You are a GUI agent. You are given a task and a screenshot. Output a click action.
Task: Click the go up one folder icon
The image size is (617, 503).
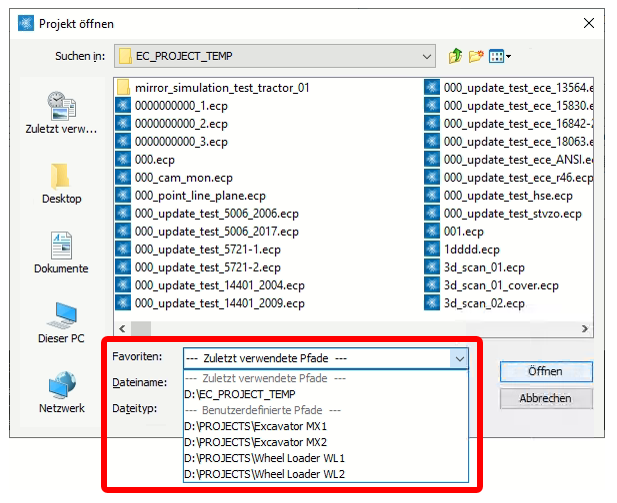pos(456,56)
